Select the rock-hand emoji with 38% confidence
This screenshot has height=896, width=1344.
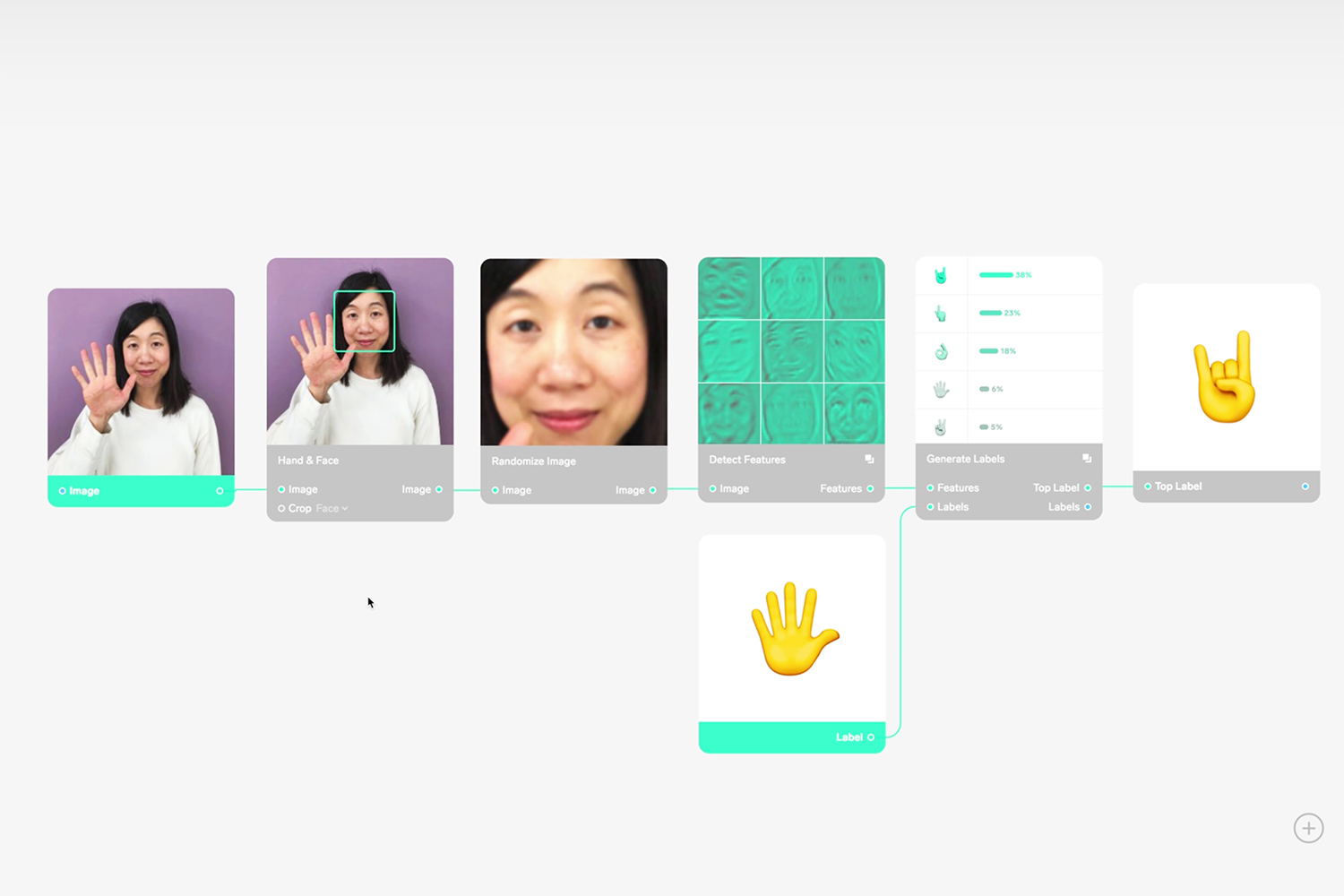pos(941,275)
